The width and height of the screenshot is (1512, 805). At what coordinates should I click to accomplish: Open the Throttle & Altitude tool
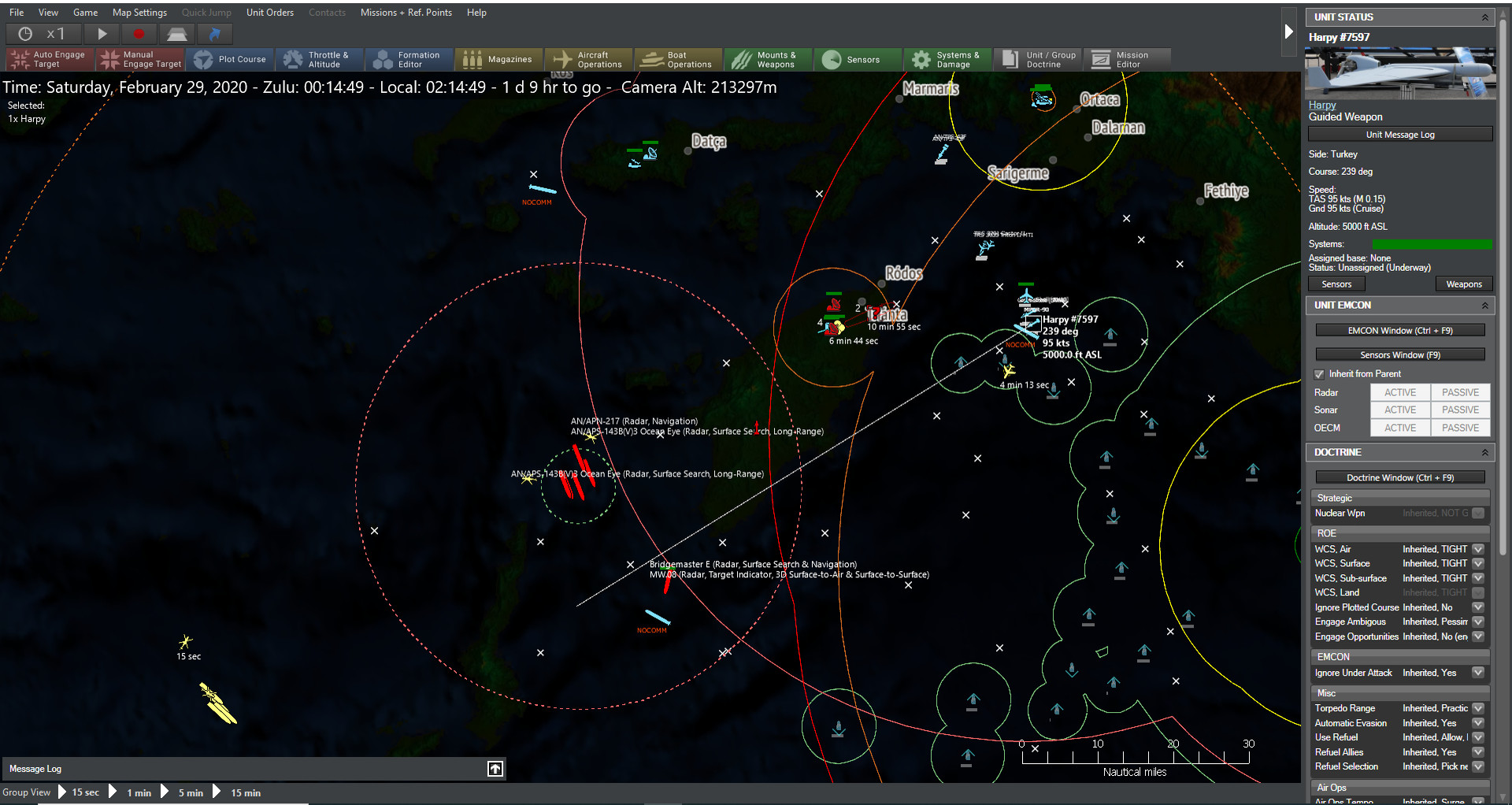pos(319,59)
